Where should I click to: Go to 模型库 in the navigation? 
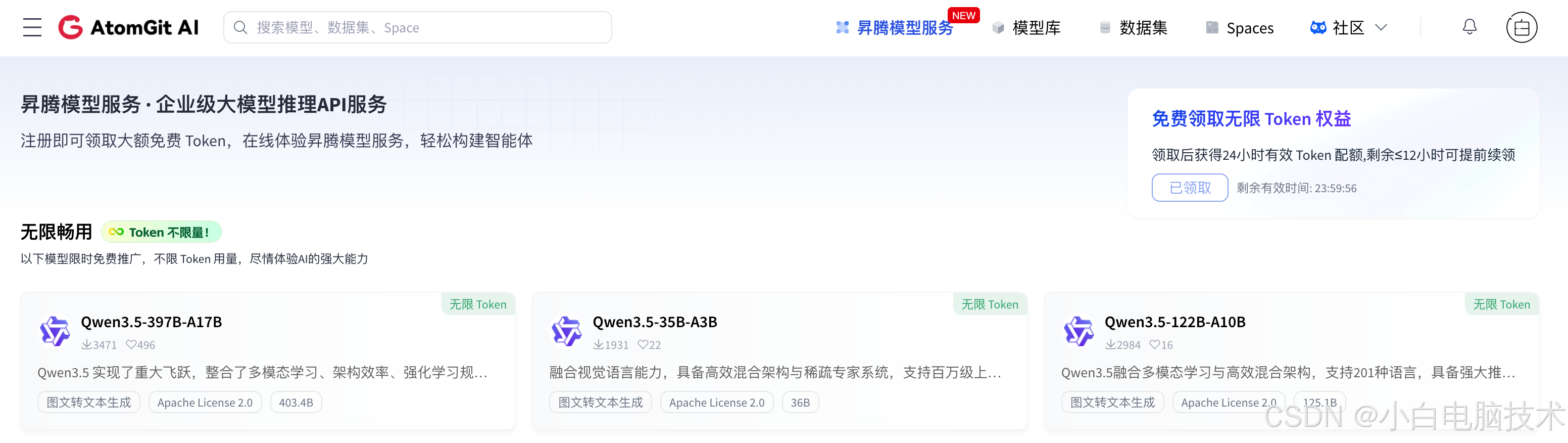point(1026,28)
